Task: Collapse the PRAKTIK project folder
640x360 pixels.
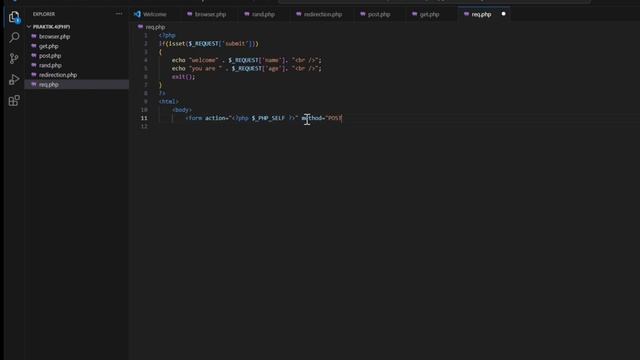Action: 51,27
